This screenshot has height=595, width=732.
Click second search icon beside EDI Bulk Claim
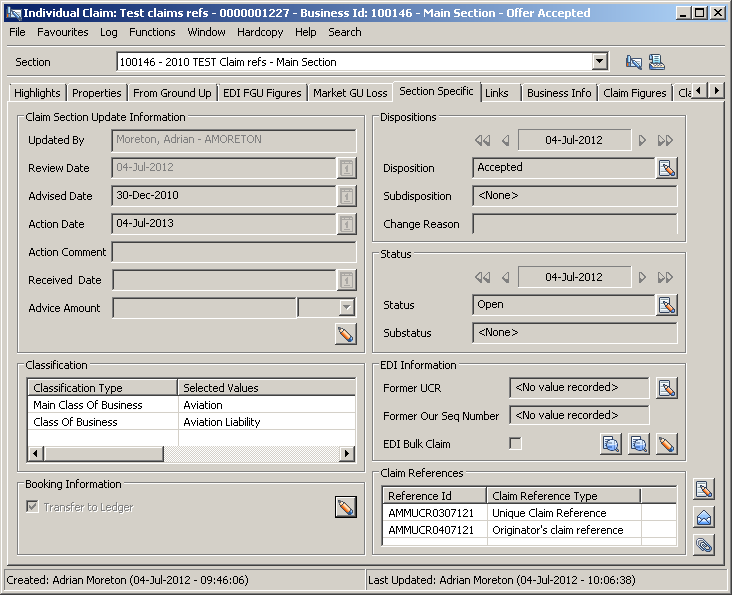pos(639,444)
